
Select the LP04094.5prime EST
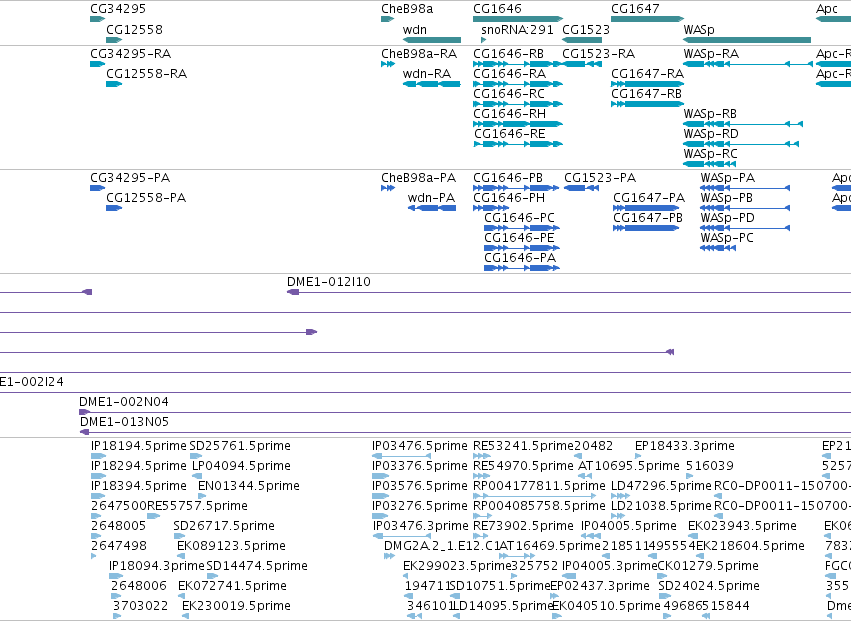[x=197, y=476]
